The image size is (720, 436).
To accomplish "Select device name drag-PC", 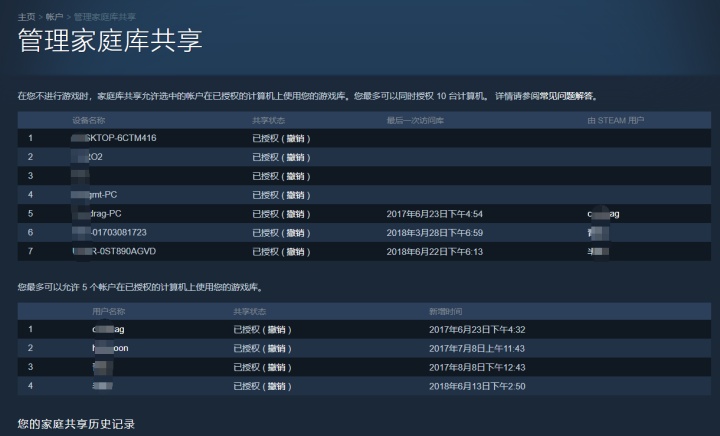I will tap(97, 213).
